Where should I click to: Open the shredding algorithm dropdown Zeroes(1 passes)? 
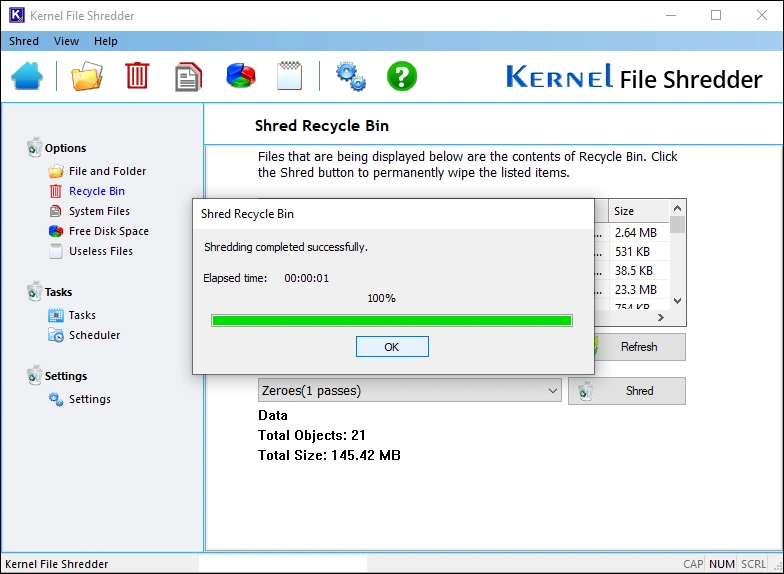pos(410,391)
